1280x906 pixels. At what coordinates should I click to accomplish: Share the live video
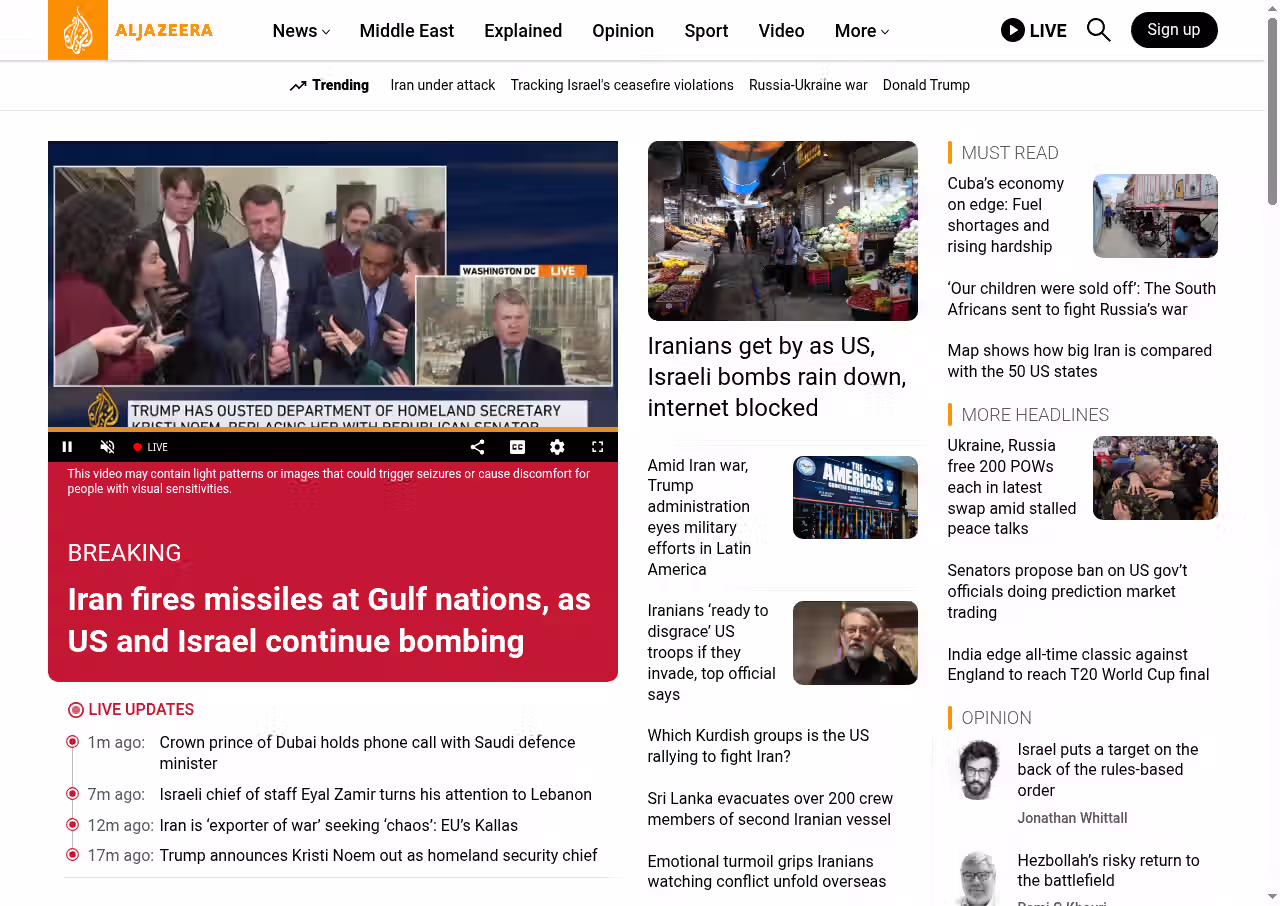477,447
